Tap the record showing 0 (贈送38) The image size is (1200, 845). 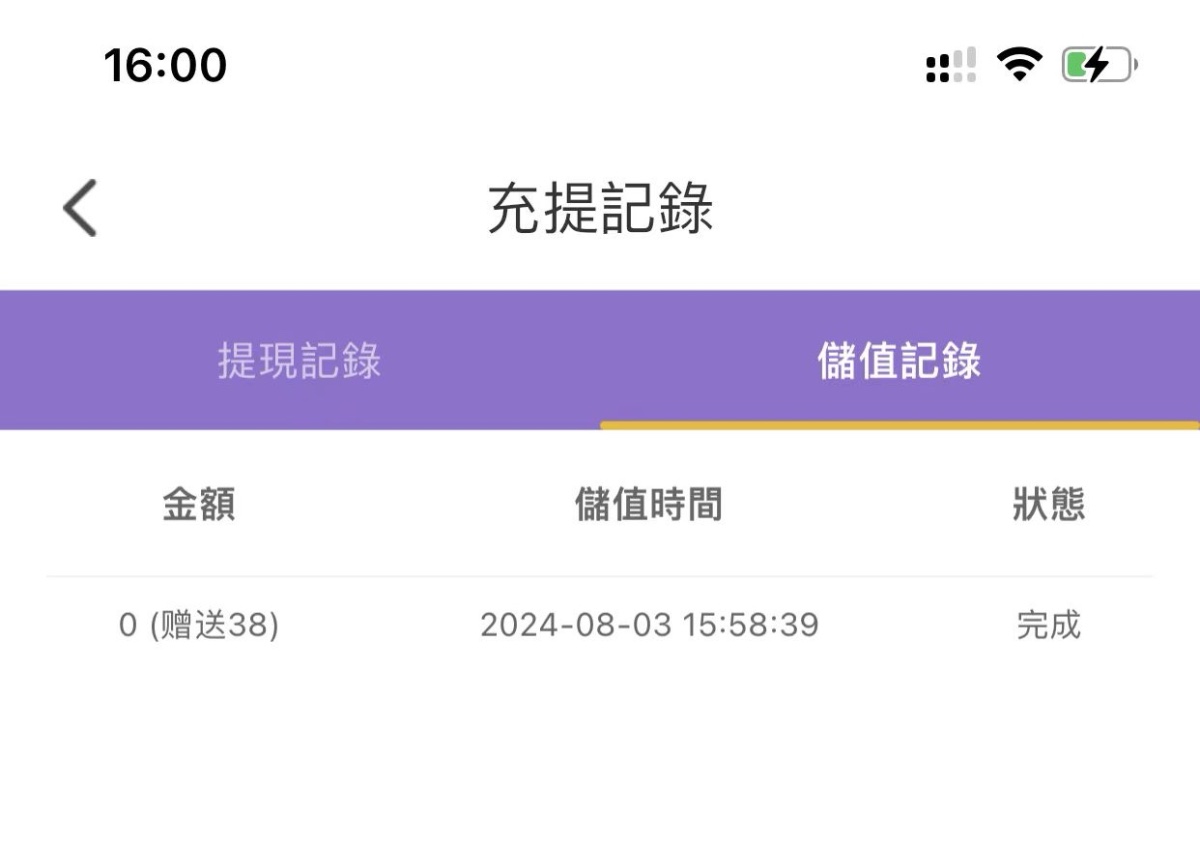point(197,626)
